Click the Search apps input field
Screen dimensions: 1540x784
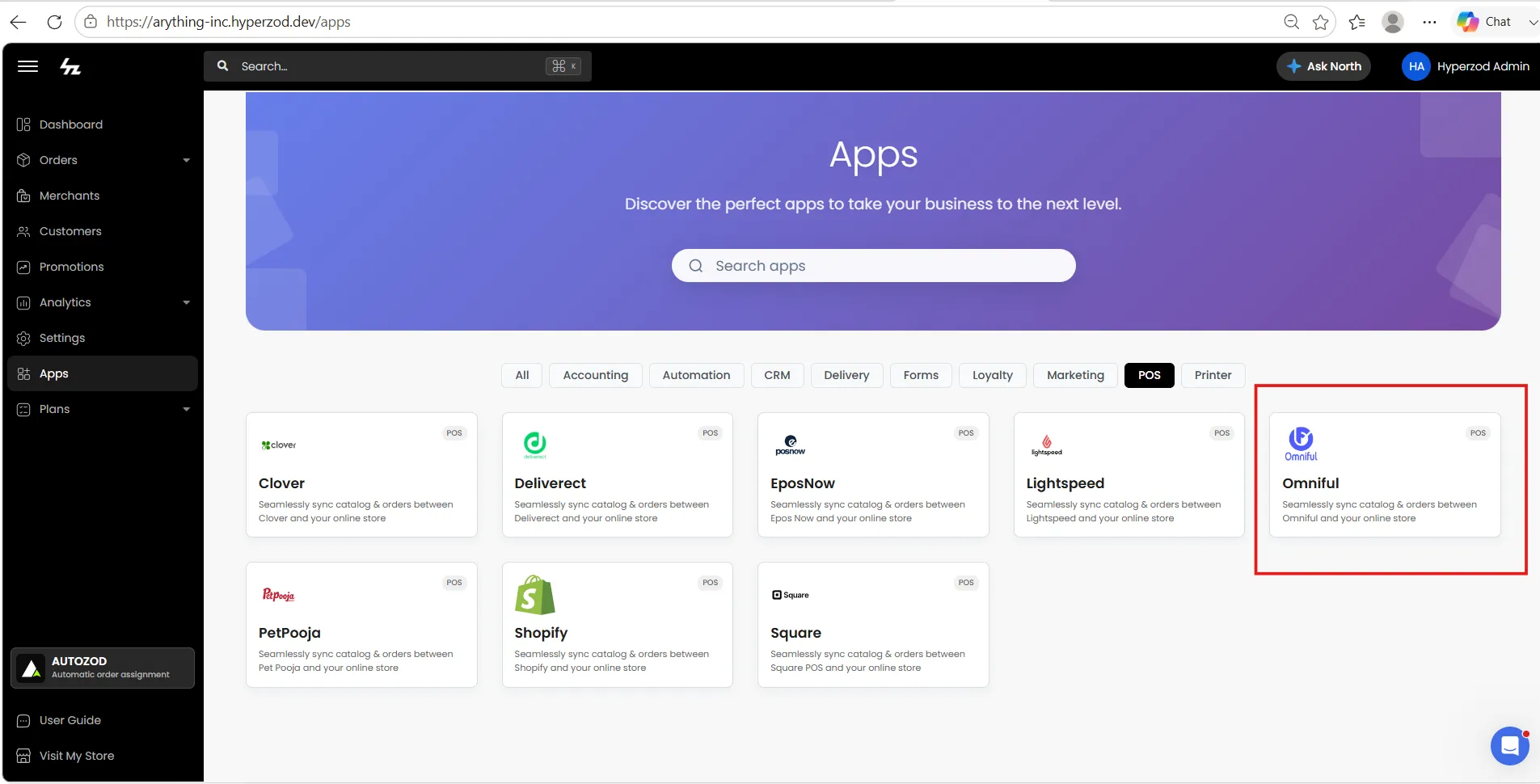pos(873,266)
